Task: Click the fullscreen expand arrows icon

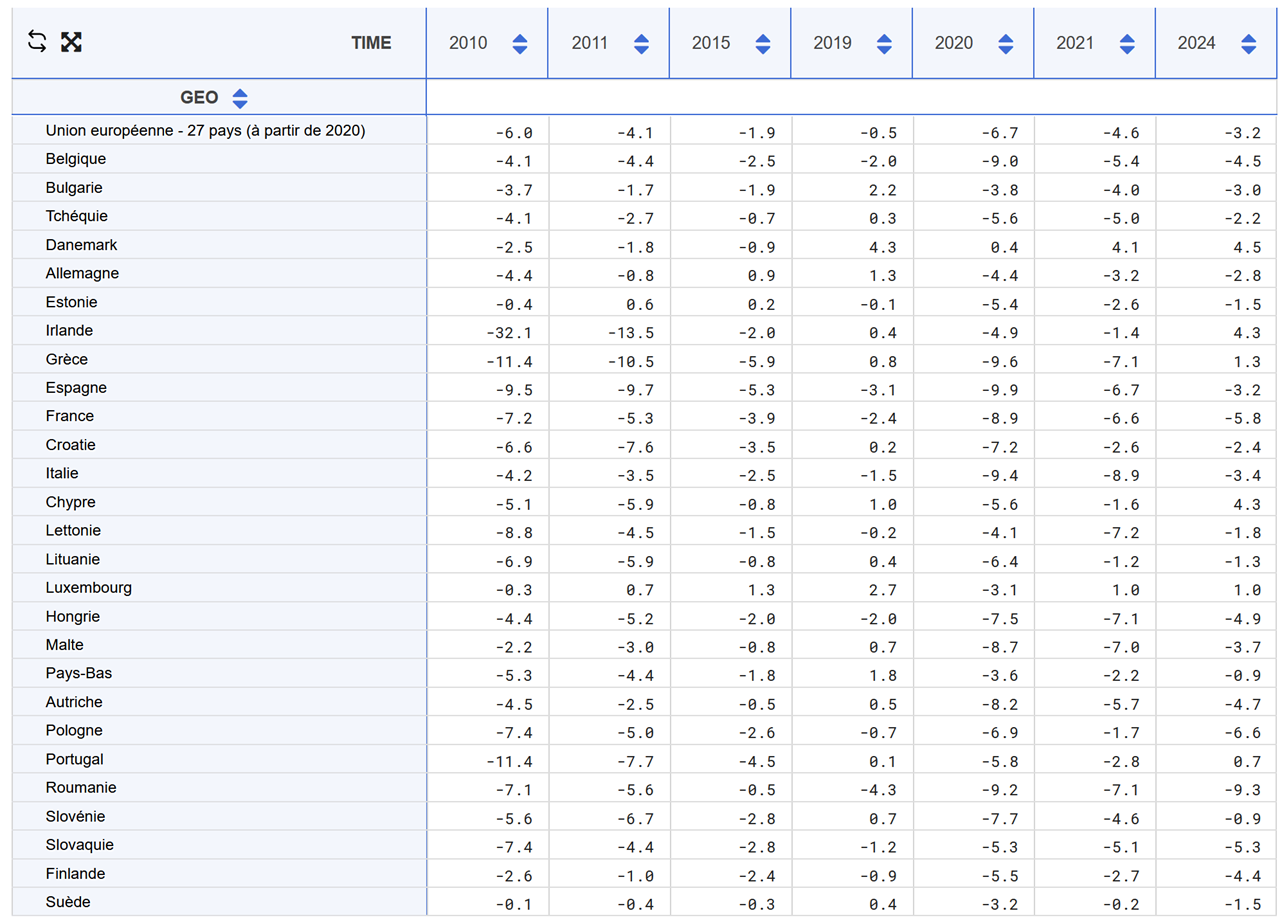Action: [x=71, y=42]
